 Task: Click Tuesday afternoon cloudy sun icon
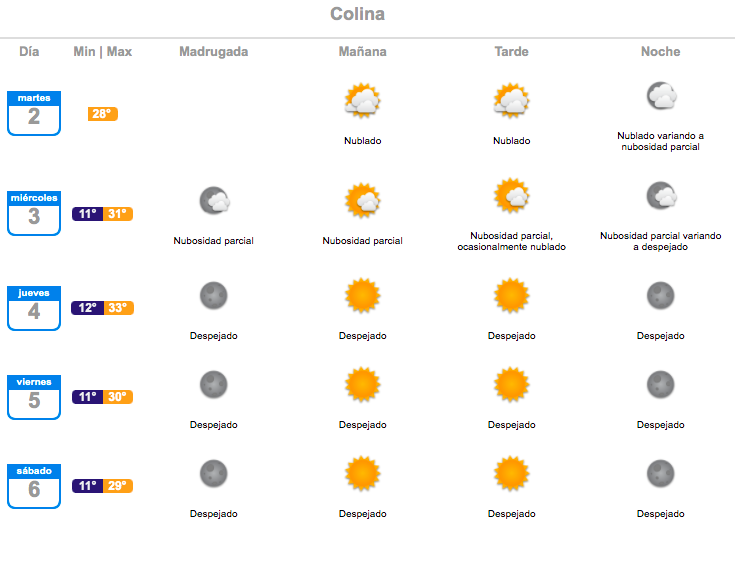point(511,101)
